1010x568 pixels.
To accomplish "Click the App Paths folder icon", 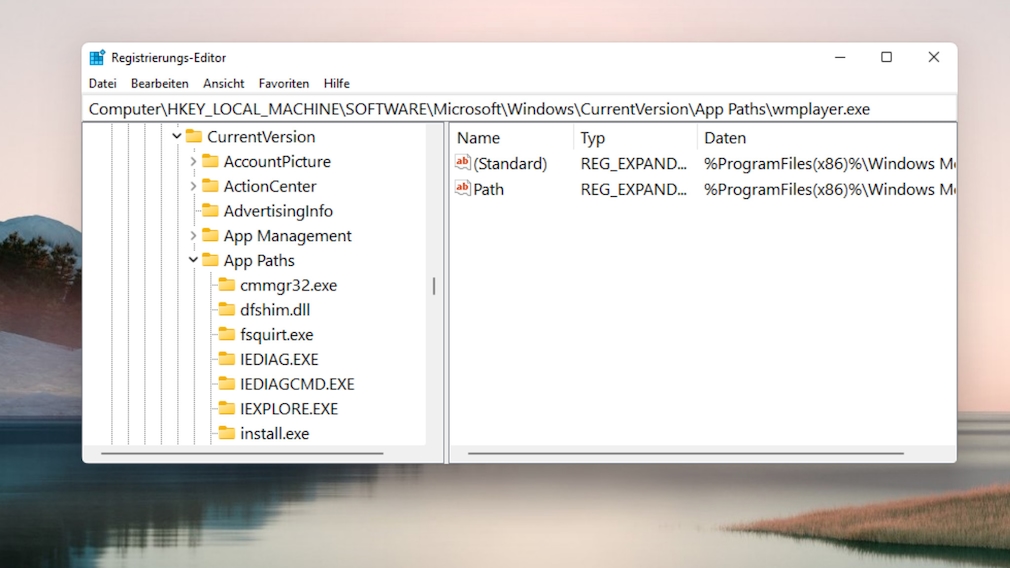I will click(210, 260).
